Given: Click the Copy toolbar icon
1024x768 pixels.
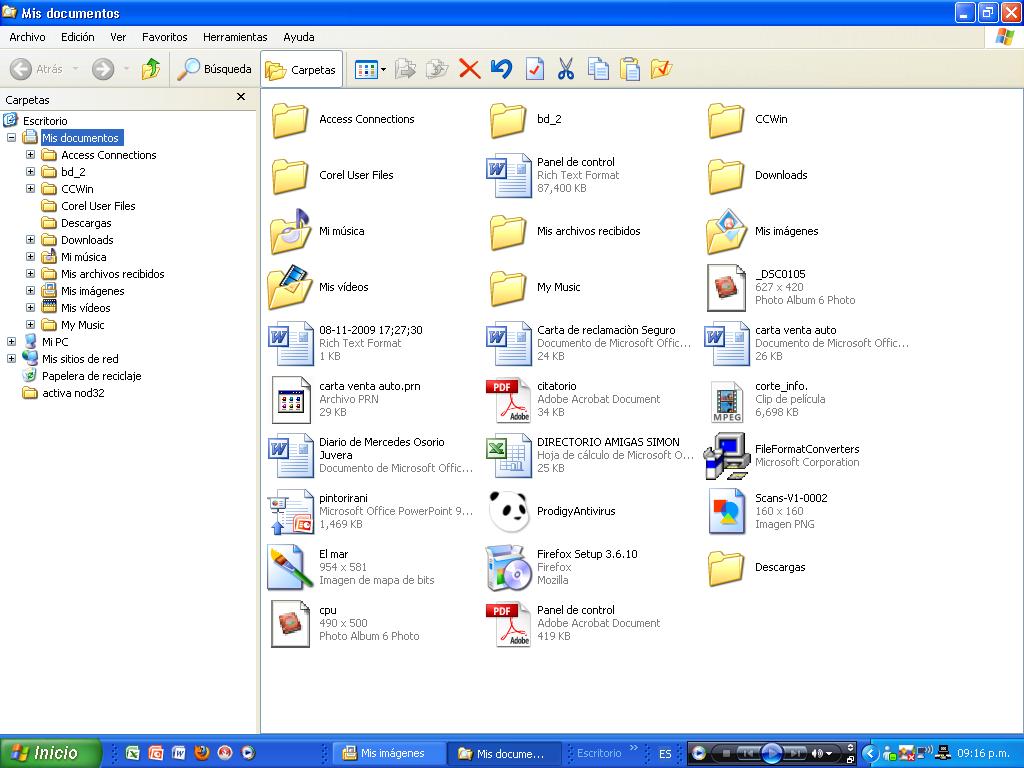Looking at the screenshot, I should (x=597, y=69).
